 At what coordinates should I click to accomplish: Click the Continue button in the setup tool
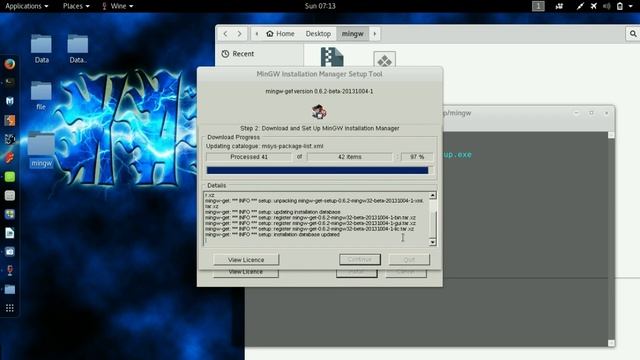point(360,260)
